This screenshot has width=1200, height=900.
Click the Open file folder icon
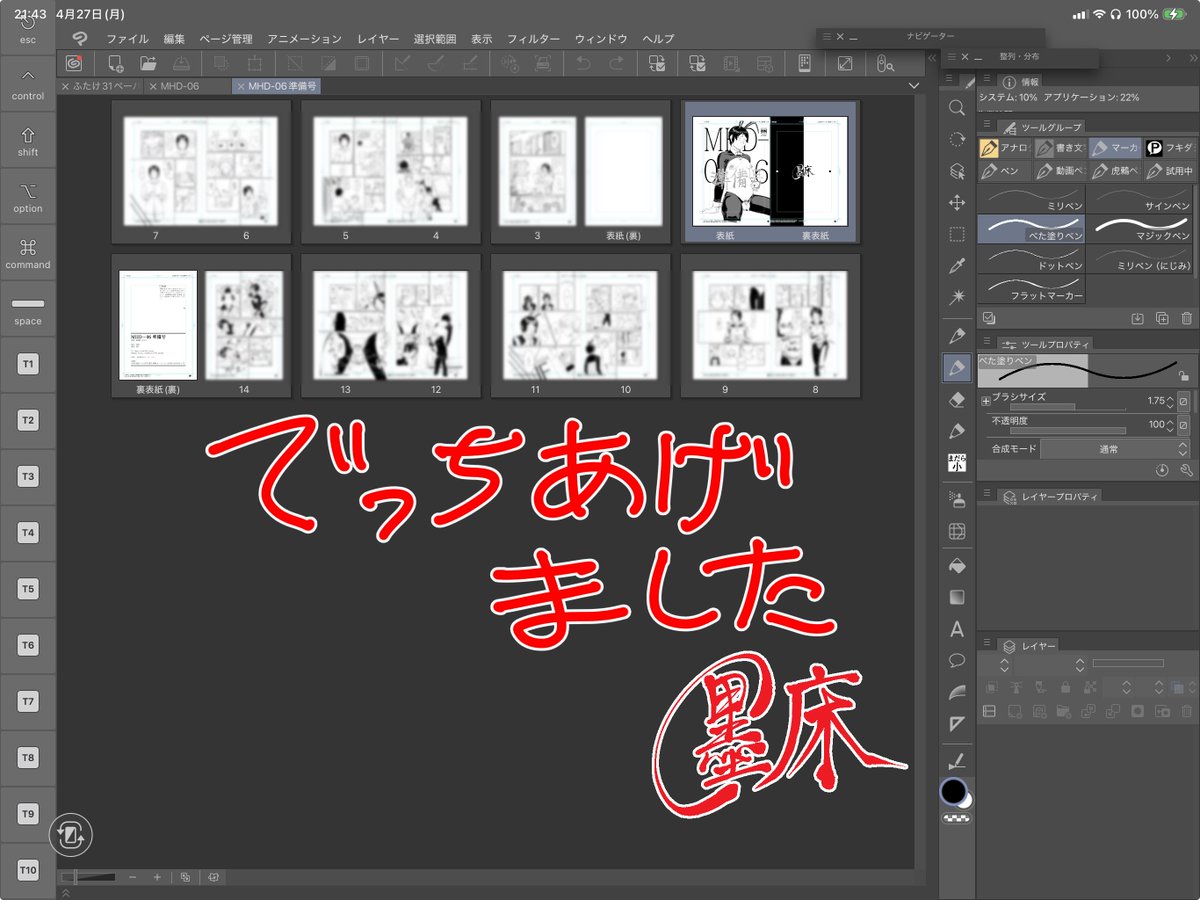(x=148, y=63)
